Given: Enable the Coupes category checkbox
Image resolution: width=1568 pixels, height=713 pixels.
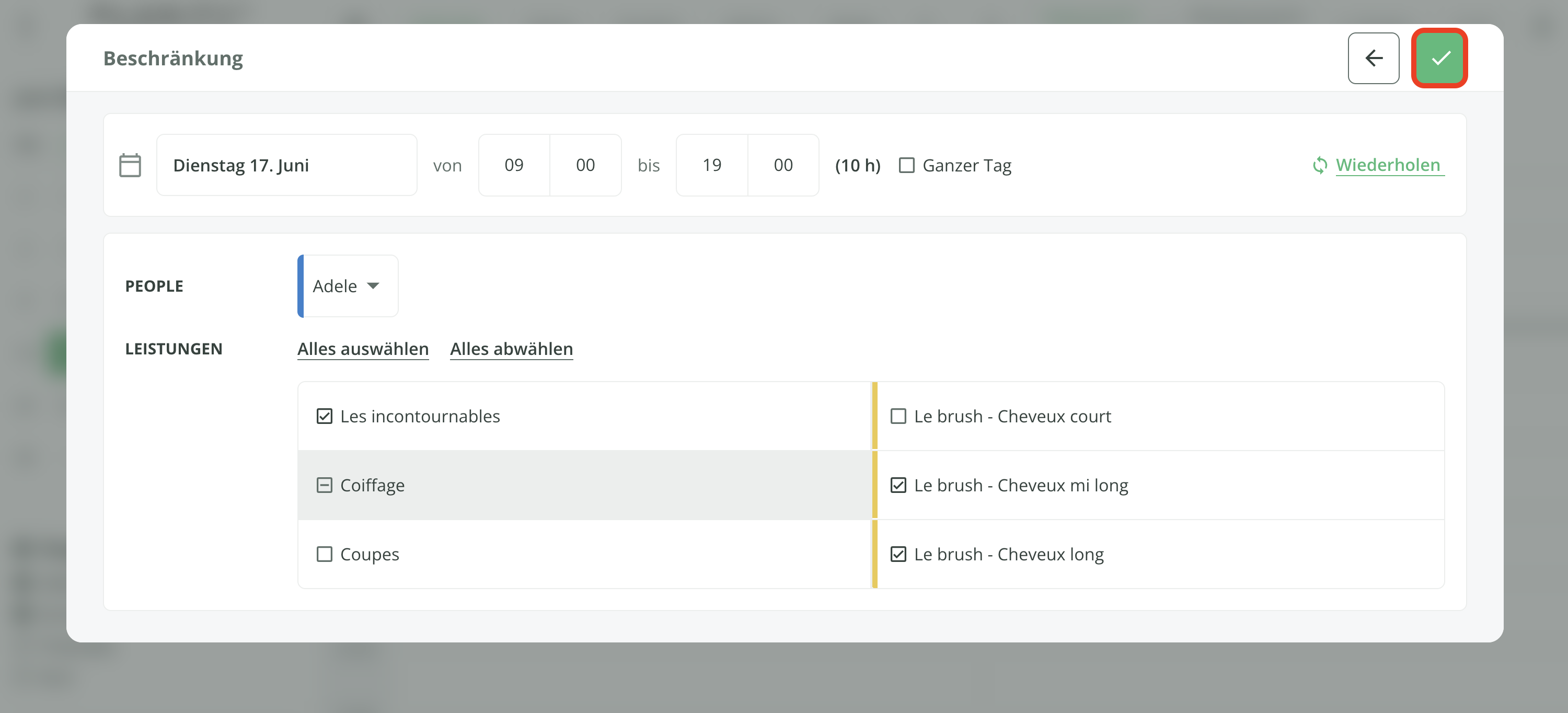Looking at the screenshot, I should [x=325, y=554].
